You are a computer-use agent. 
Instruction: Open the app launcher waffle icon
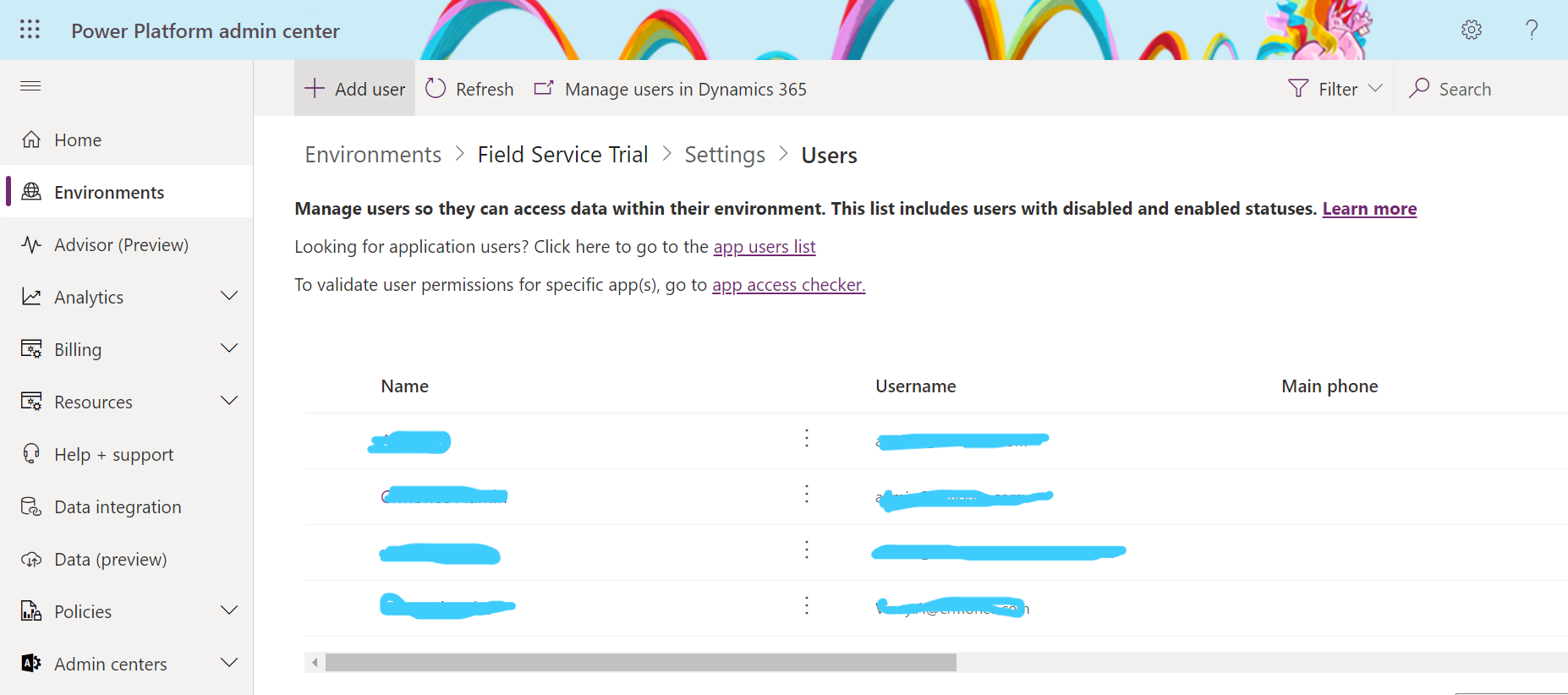tap(30, 30)
